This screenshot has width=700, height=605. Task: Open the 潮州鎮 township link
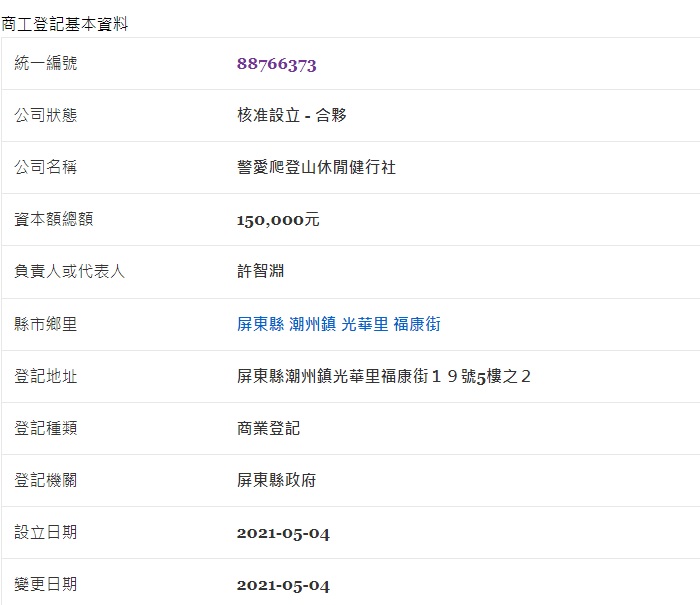click(x=311, y=324)
